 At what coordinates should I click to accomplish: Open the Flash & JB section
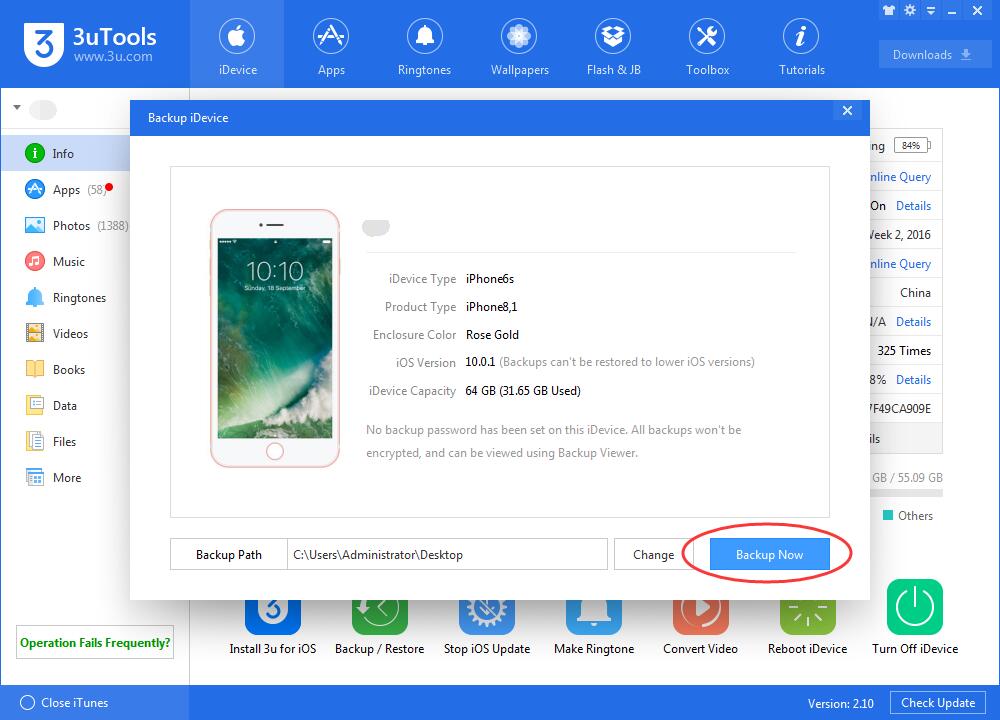tap(613, 44)
